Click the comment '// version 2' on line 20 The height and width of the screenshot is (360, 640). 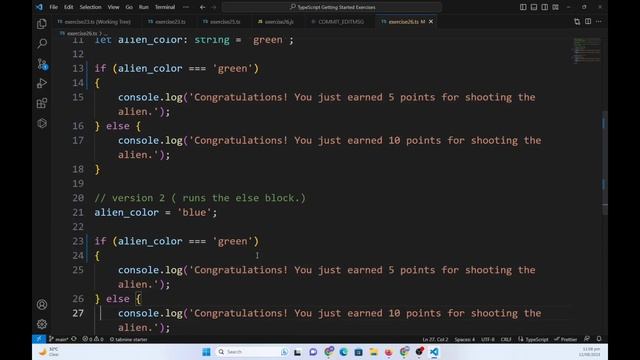click(x=130, y=198)
